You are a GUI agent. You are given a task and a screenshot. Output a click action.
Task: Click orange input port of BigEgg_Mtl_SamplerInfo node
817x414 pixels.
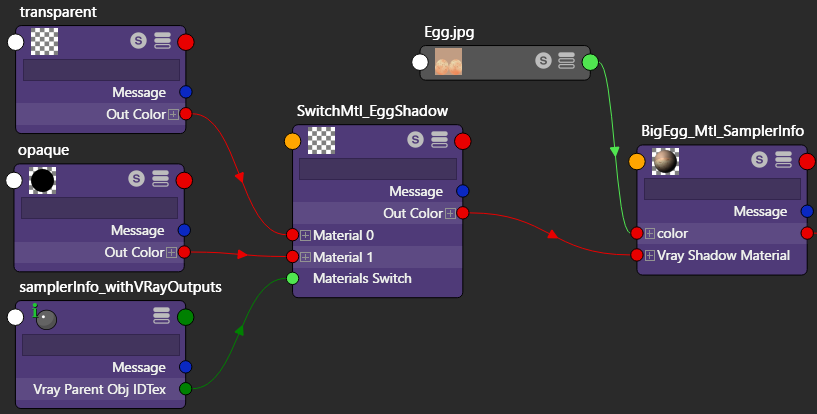(x=637, y=161)
